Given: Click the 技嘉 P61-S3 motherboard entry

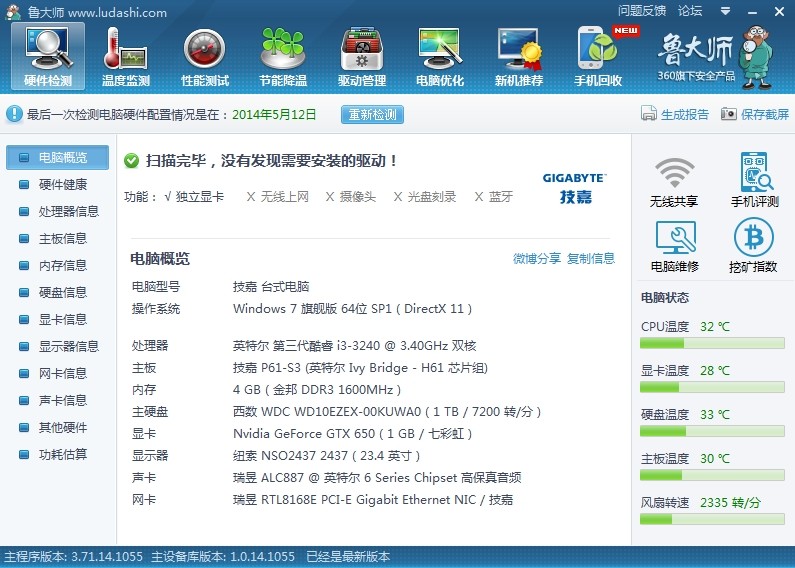Looking at the screenshot, I should coord(360,368).
